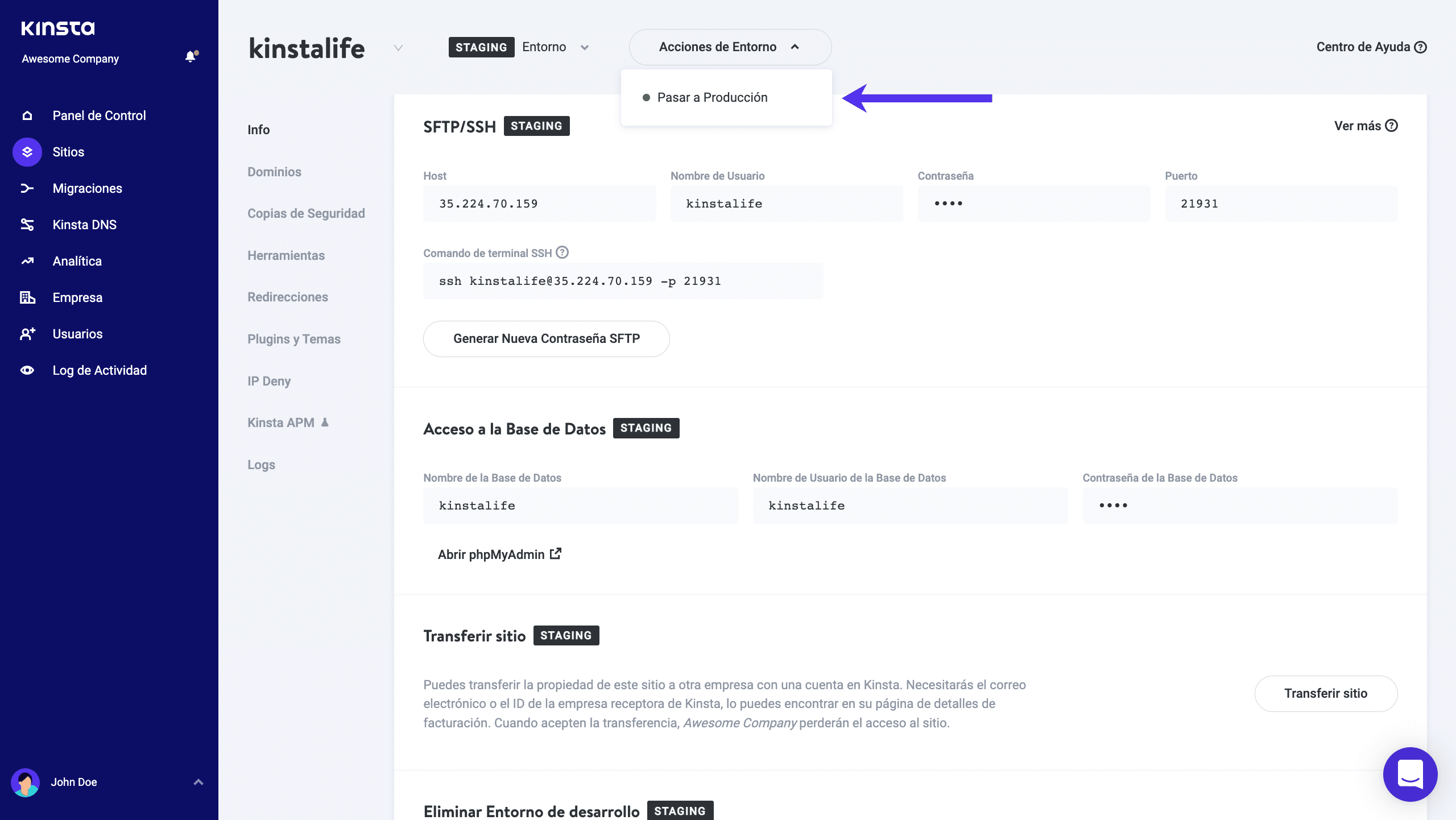Click the Kinsta DNS icon
The image size is (1456, 820).
[x=27, y=225]
